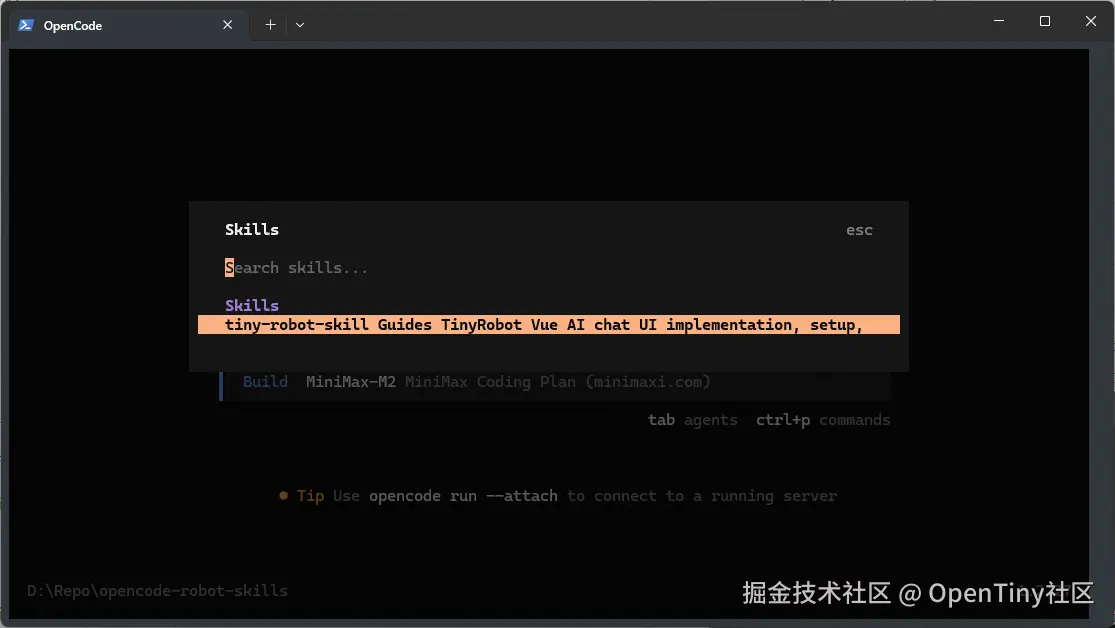Screen dimensions: 1115x628
Task: Select the tiny-robot-skill entry
Action: point(548,325)
